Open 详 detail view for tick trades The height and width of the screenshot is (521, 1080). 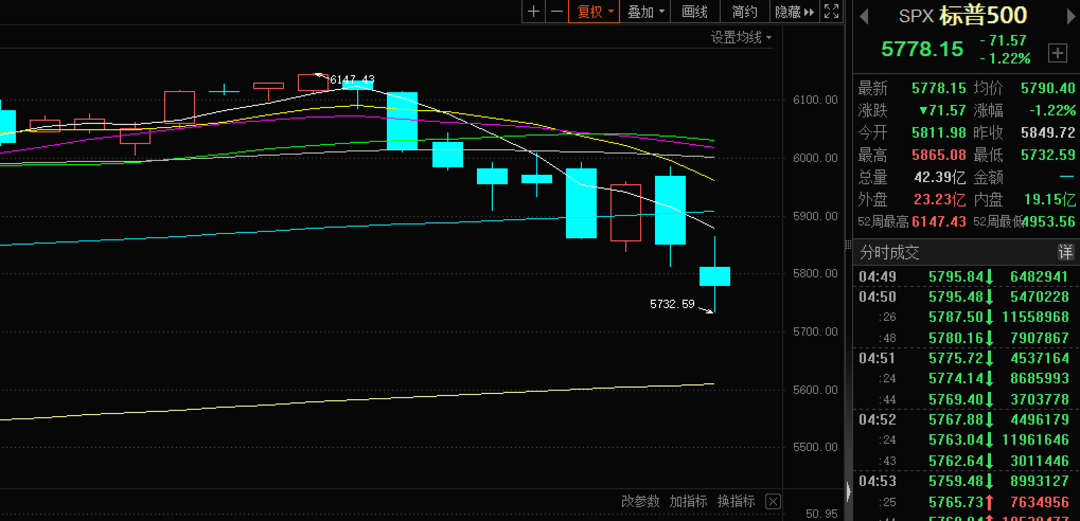point(1065,252)
